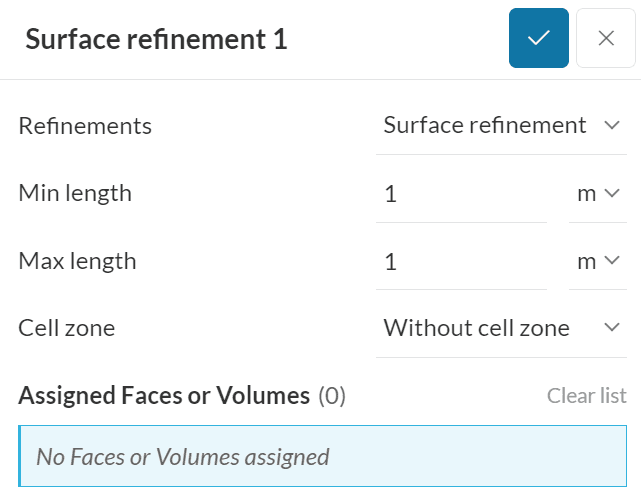Click the Assigned Faces or Volumes heading

point(164,395)
